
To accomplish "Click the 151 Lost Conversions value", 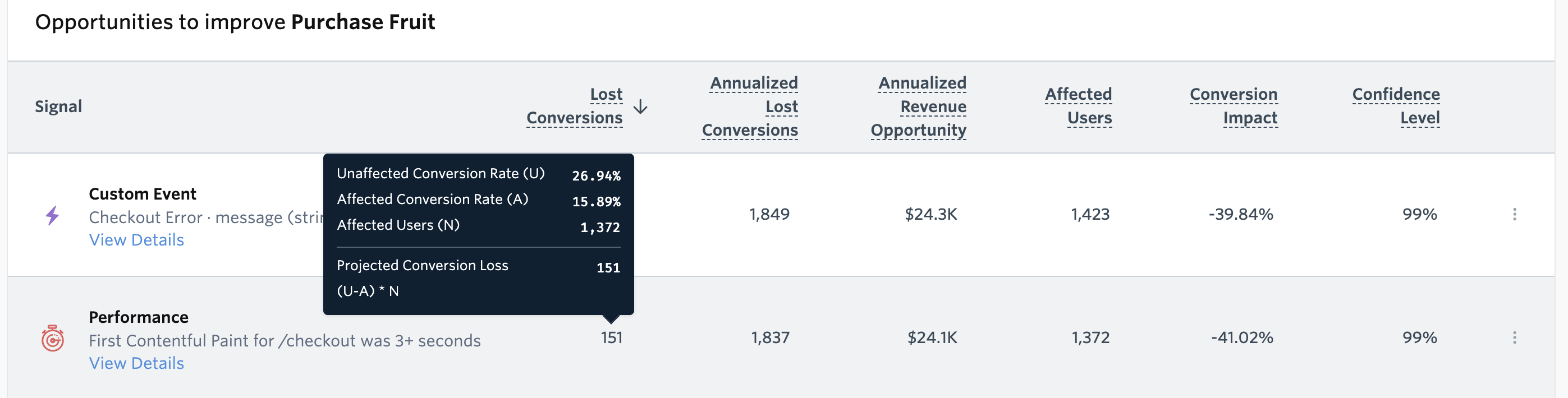I will (x=611, y=338).
